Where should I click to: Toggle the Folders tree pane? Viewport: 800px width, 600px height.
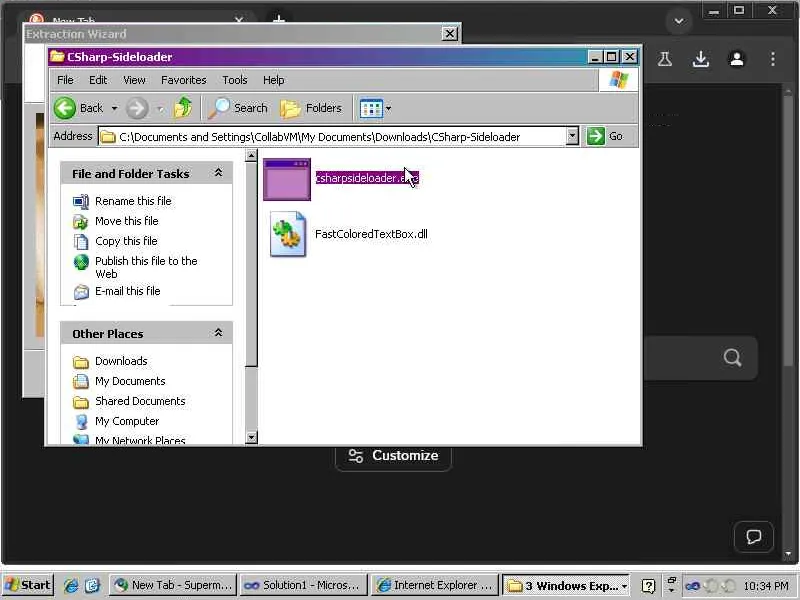point(311,108)
